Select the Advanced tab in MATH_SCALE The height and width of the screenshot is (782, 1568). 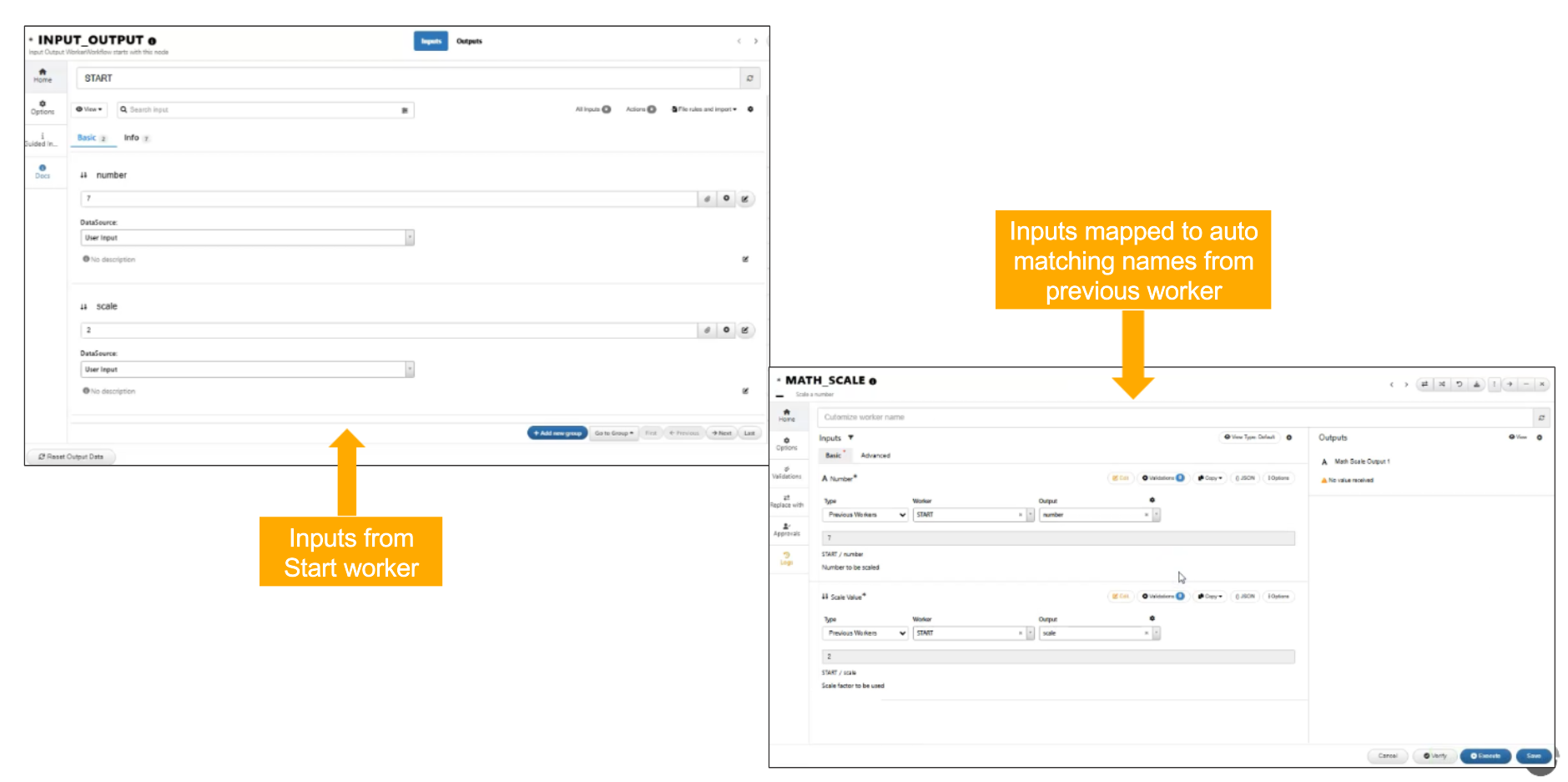875,456
